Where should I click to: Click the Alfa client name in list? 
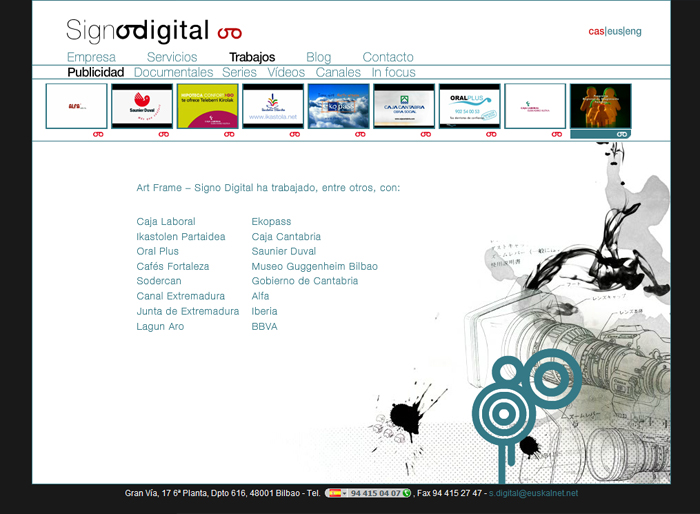click(x=260, y=296)
